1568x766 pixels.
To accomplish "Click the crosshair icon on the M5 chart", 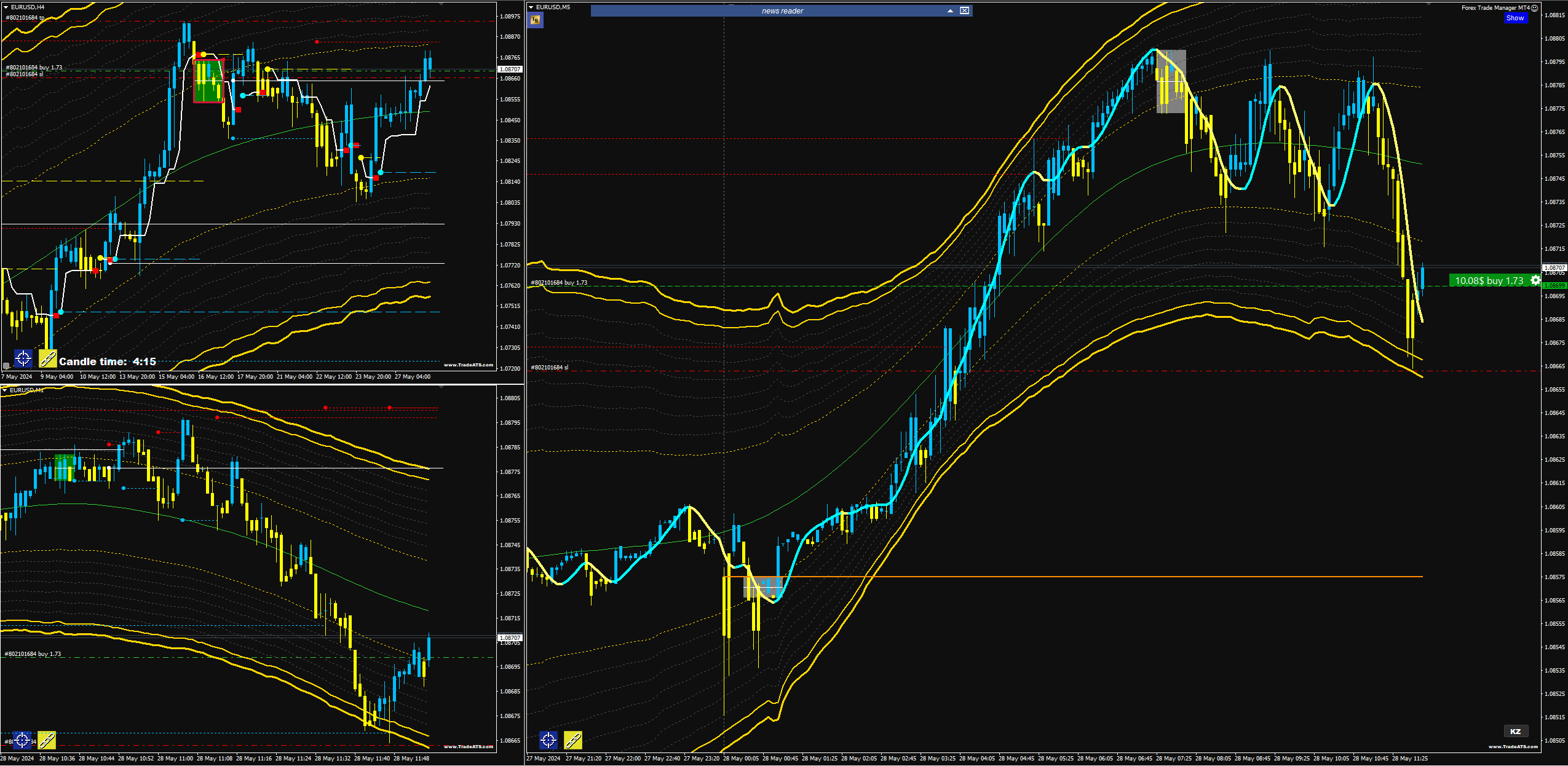I will pos(548,740).
